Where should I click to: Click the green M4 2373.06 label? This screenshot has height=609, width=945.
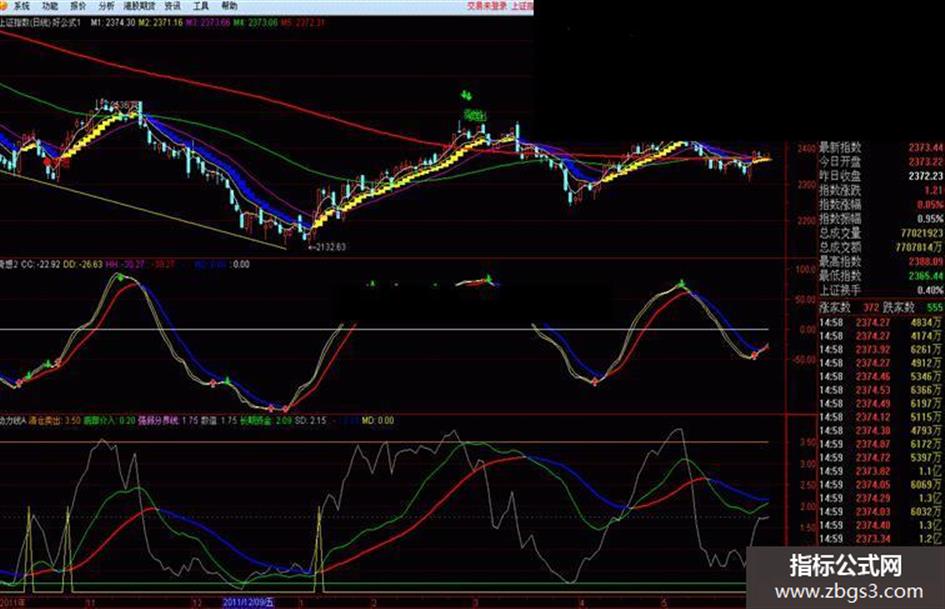coord(256,22)
